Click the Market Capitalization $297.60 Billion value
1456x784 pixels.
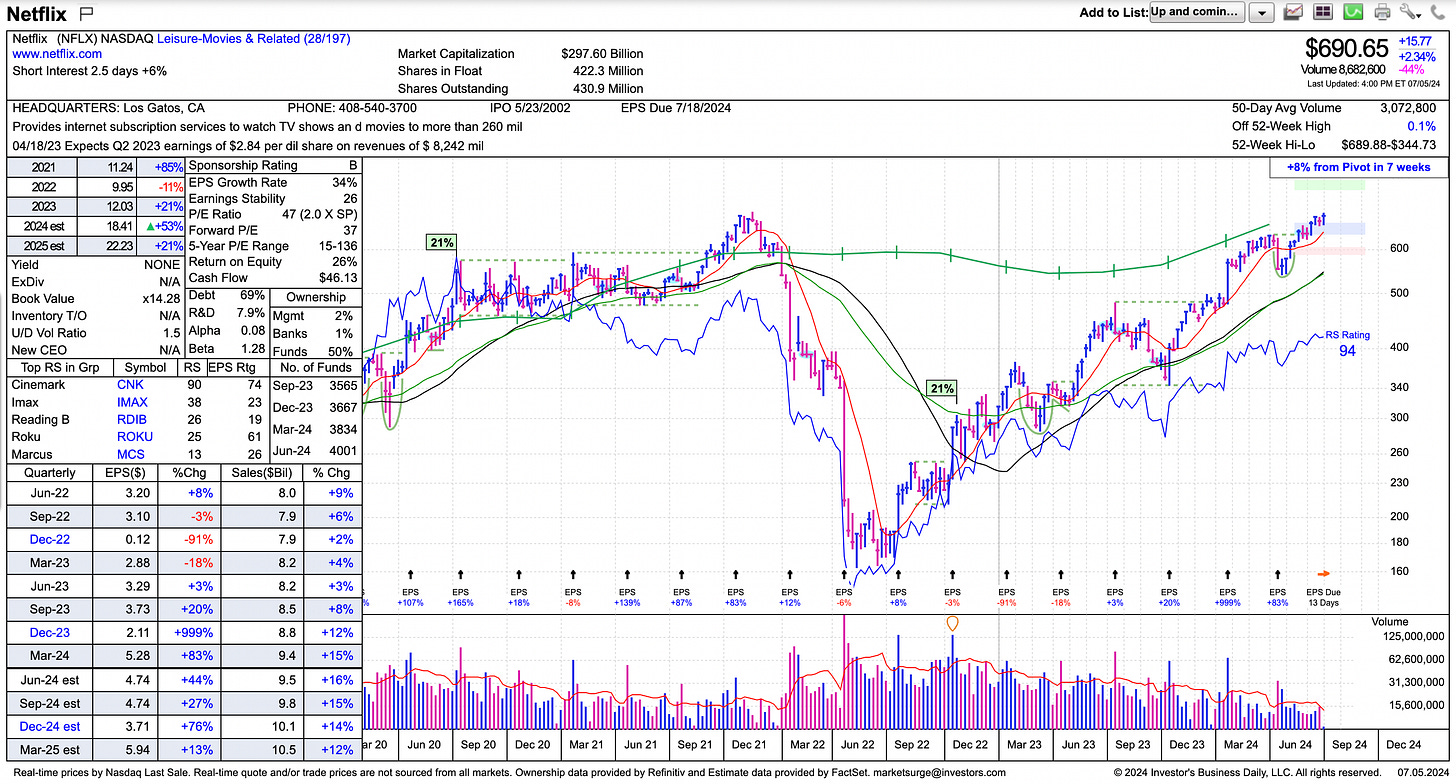[602, 54]
